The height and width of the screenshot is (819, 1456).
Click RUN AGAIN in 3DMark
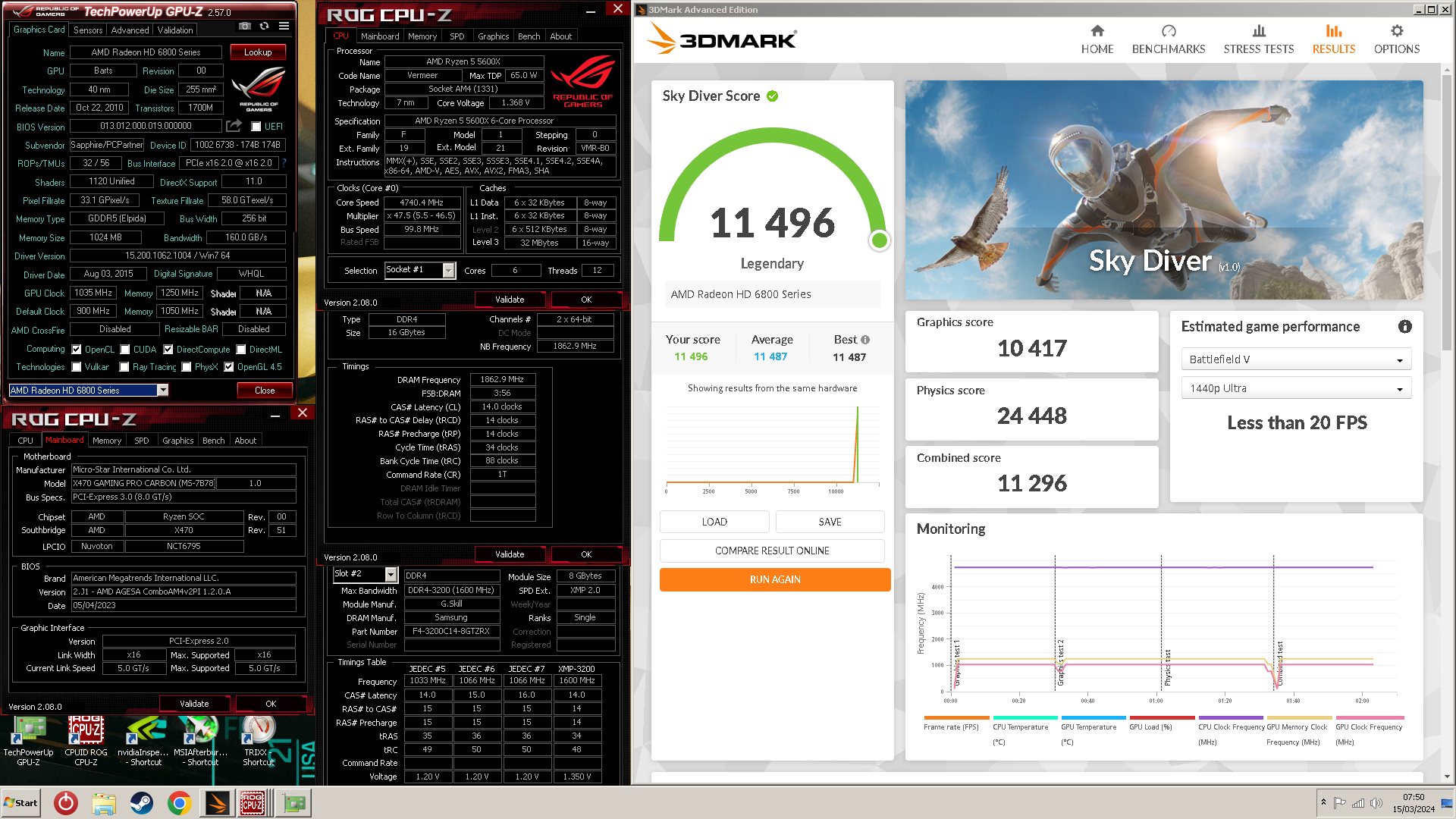[x=775, y=579]
